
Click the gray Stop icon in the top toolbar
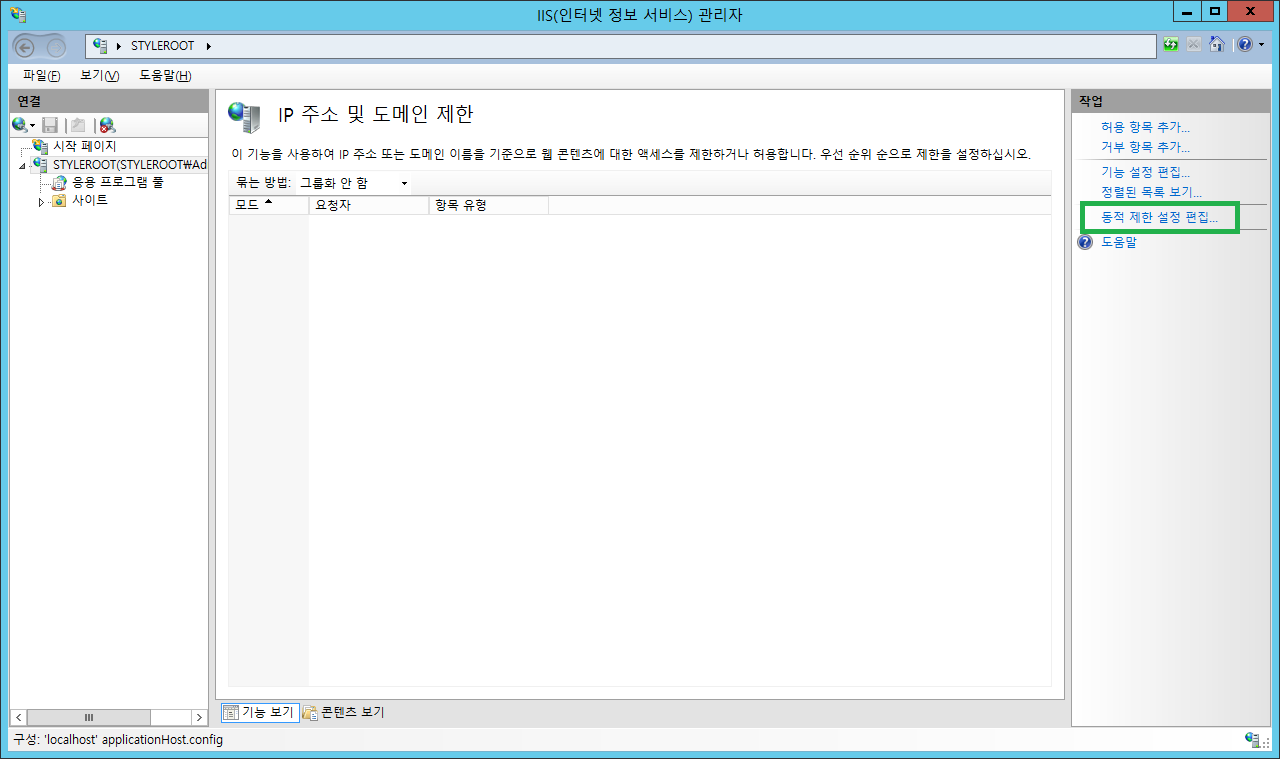(x=1194, y=44)
